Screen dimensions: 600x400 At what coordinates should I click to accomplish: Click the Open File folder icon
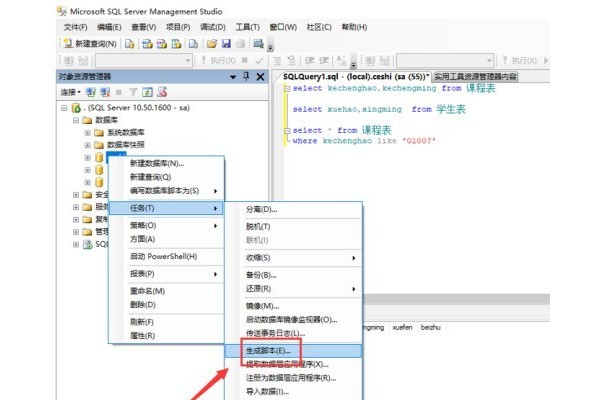[x=212, y=44]
